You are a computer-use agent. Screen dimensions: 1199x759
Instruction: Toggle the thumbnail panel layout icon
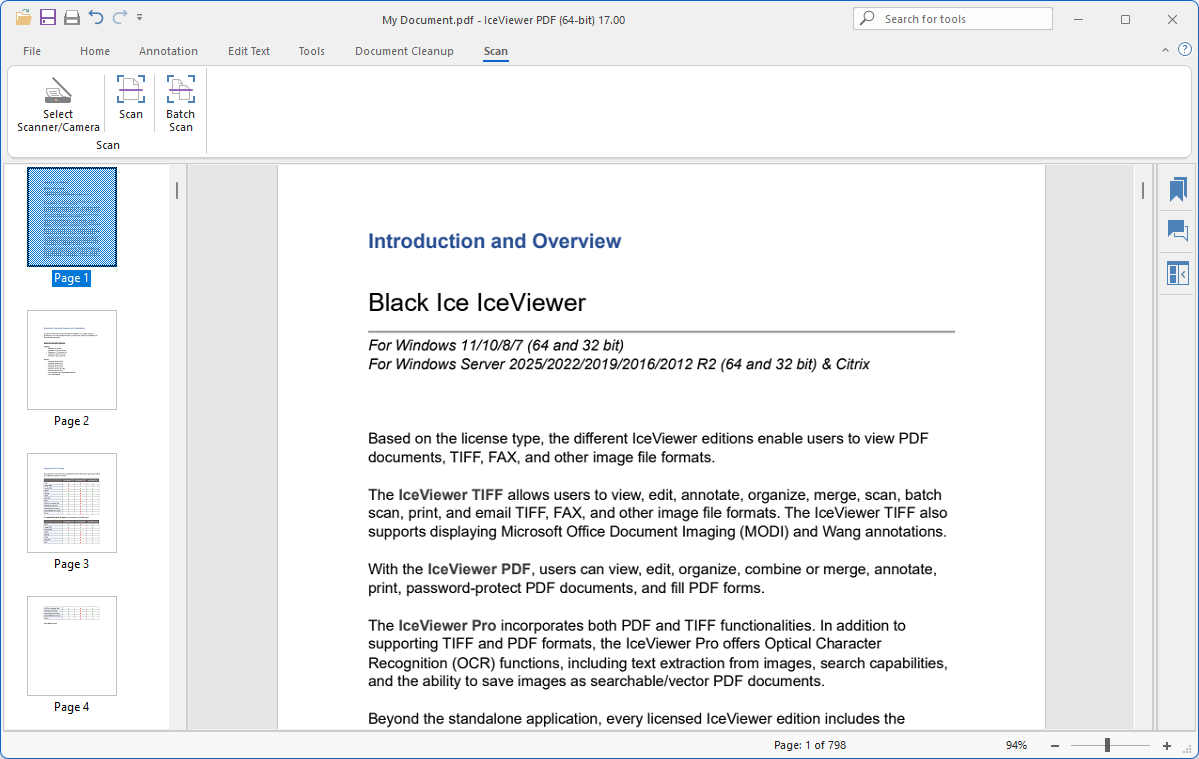pyautogui.click(x=1177, y=273)
